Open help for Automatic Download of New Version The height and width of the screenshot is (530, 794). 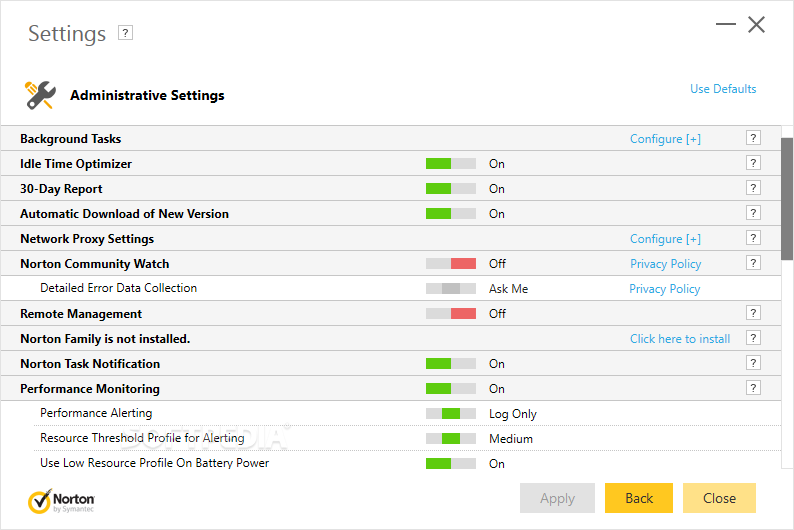(x=753, y=213)
